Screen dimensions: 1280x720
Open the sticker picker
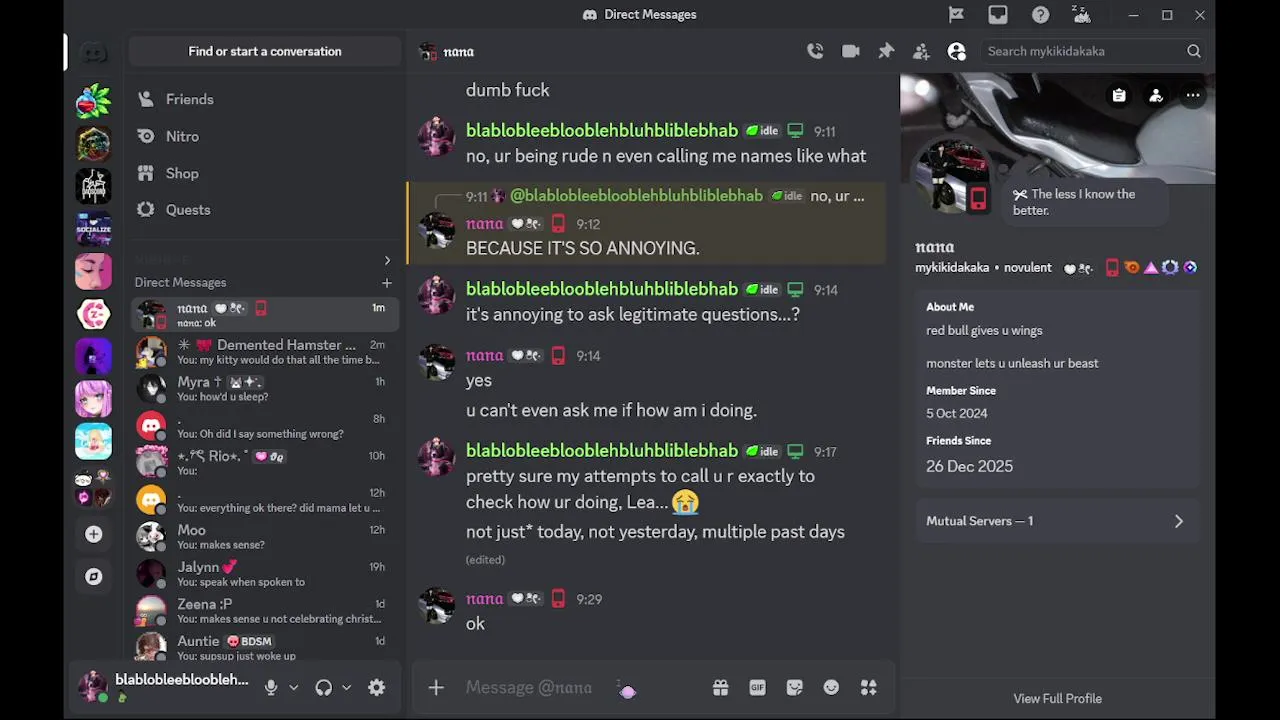(795, 687)
